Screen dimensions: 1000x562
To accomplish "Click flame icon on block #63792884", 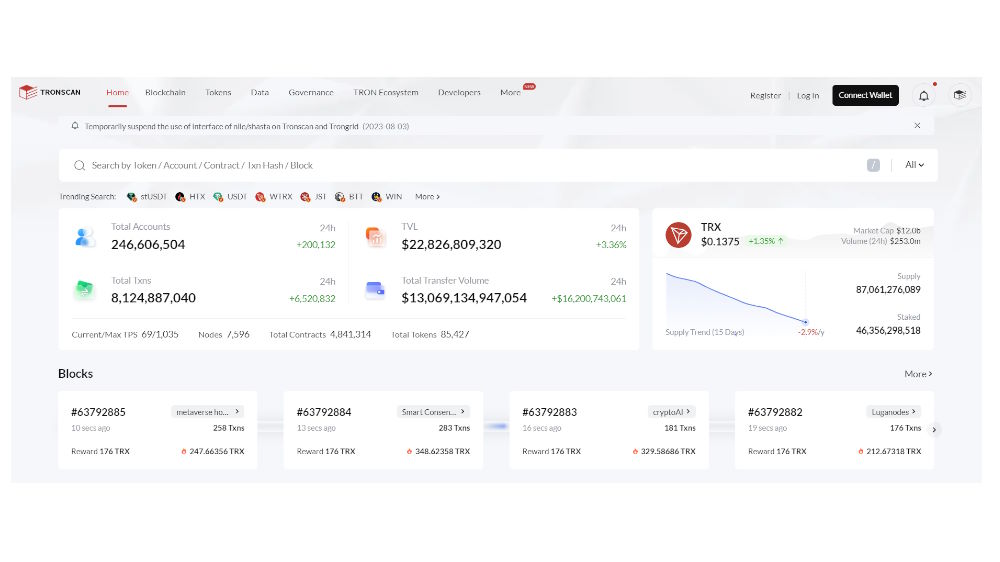I will click(409, 452).
